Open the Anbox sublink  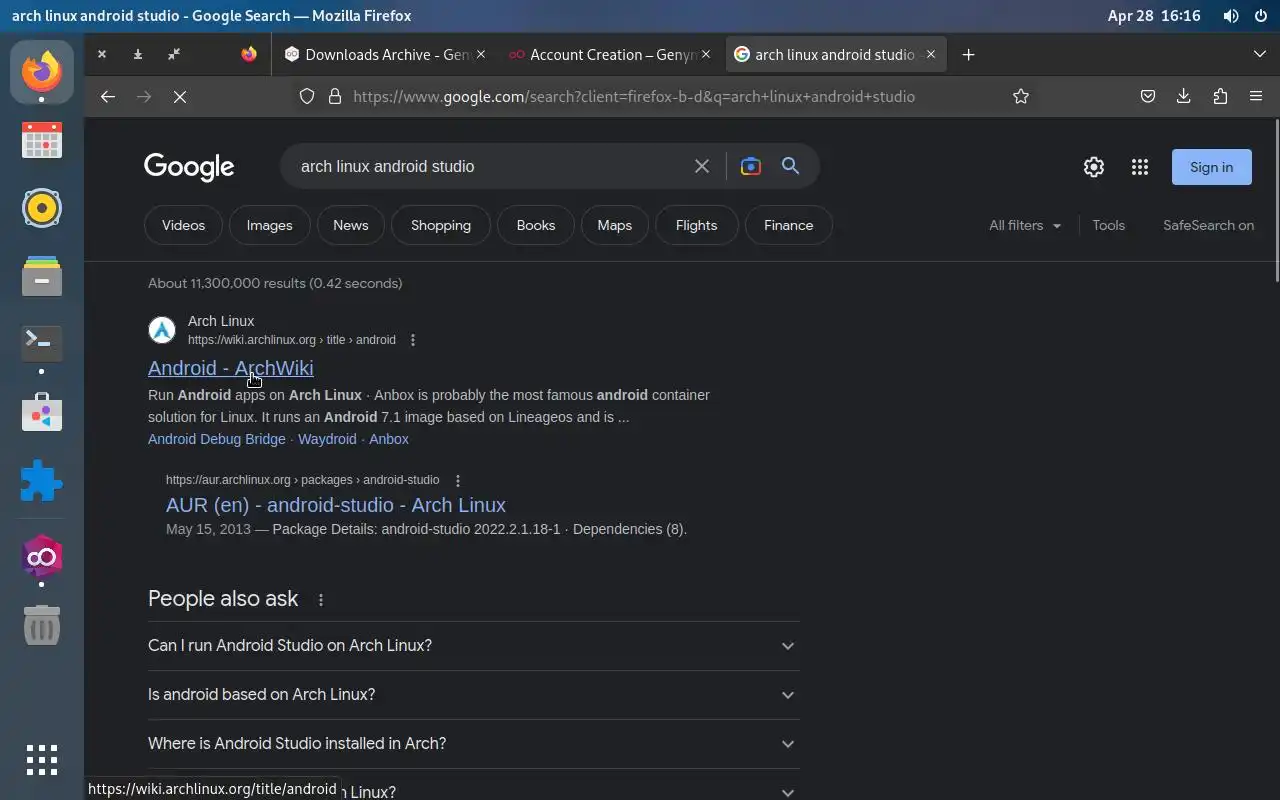click(389, 439)
